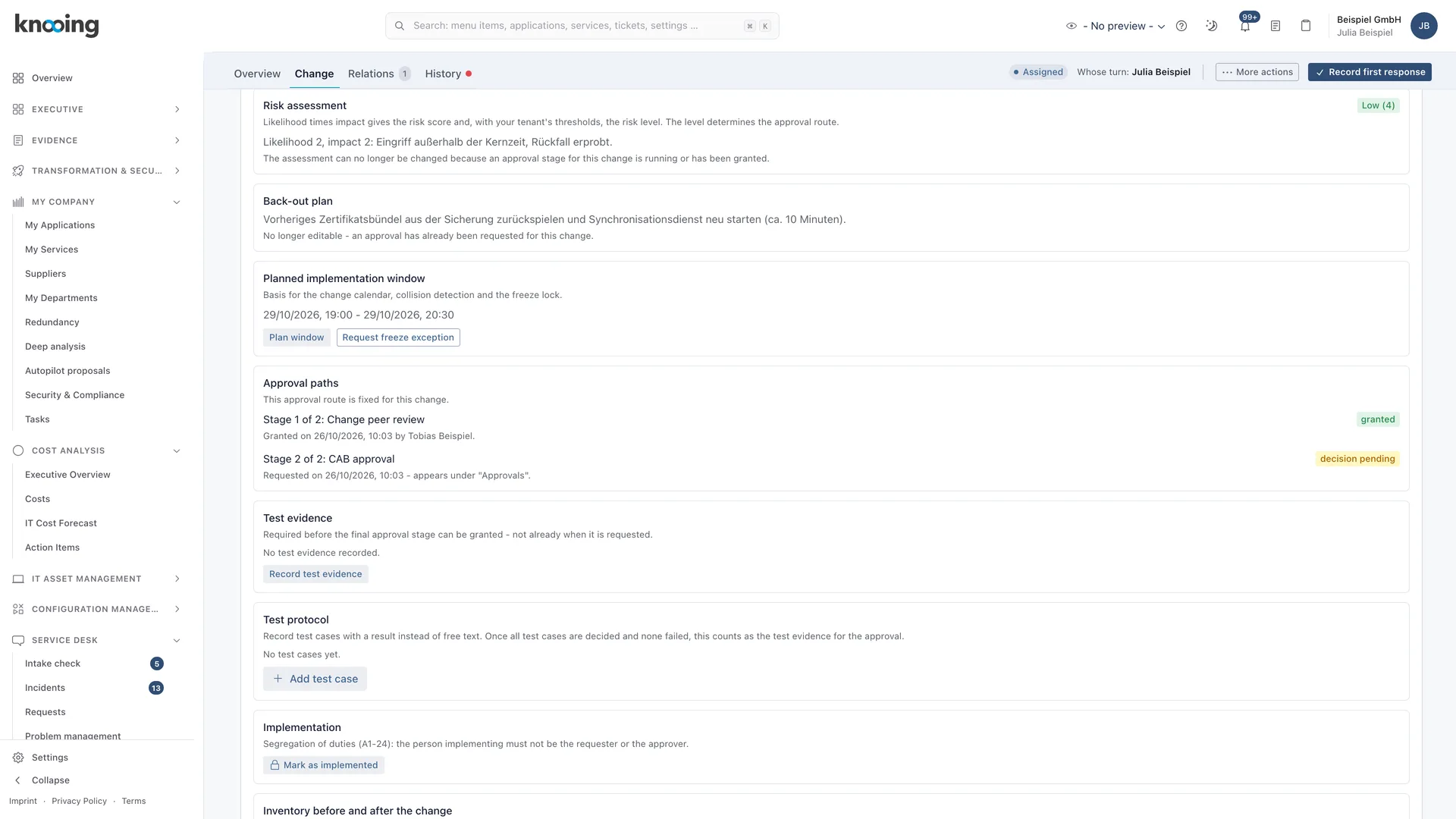Expand the Executive section chevron
The width and height of the screenshot is (1456, 819).
177,109
